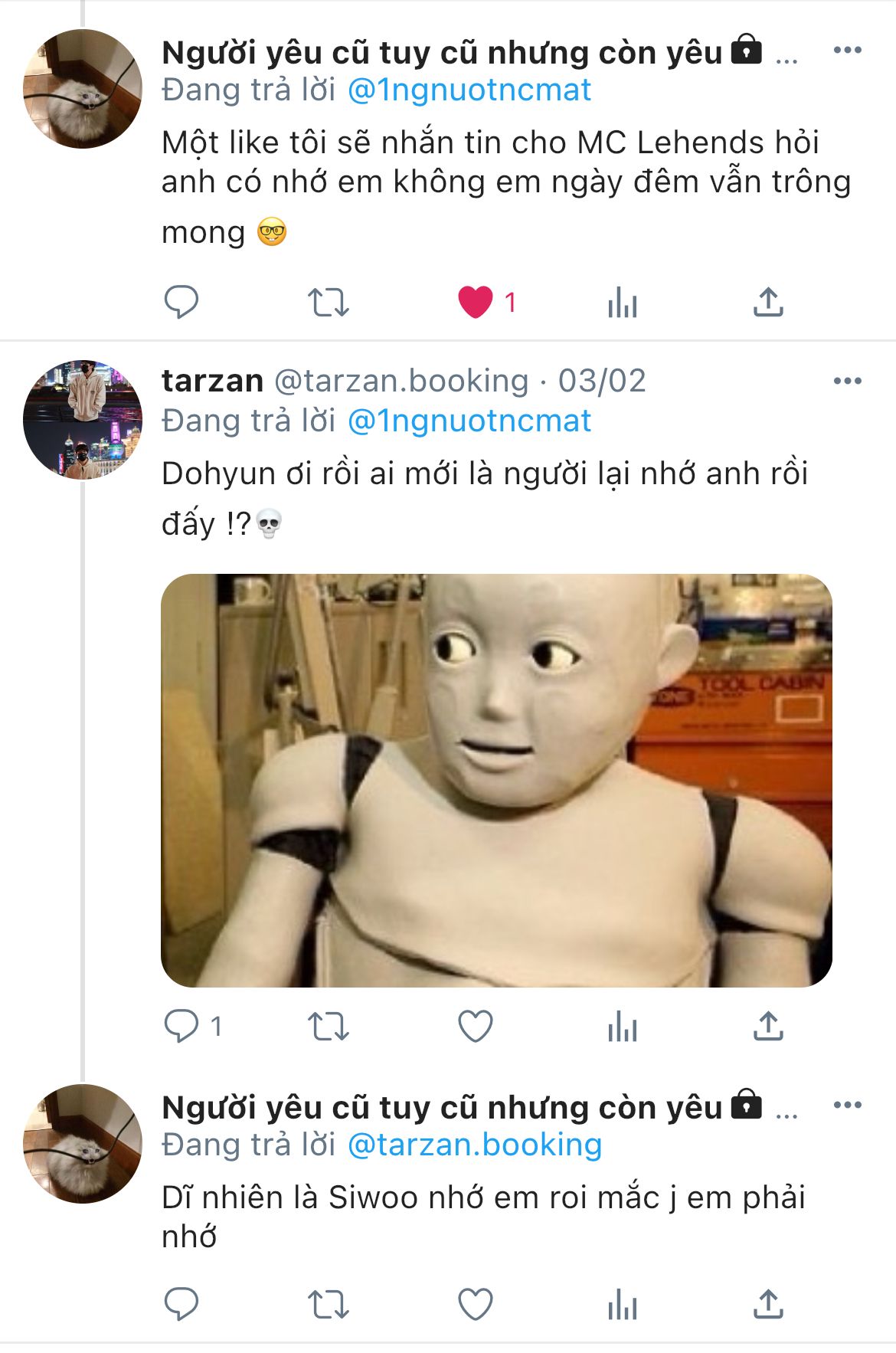This screenshot has width=896, height=1353.
Task: Open the cat avatar of the top tweet
Action: [x=83, y=89]
